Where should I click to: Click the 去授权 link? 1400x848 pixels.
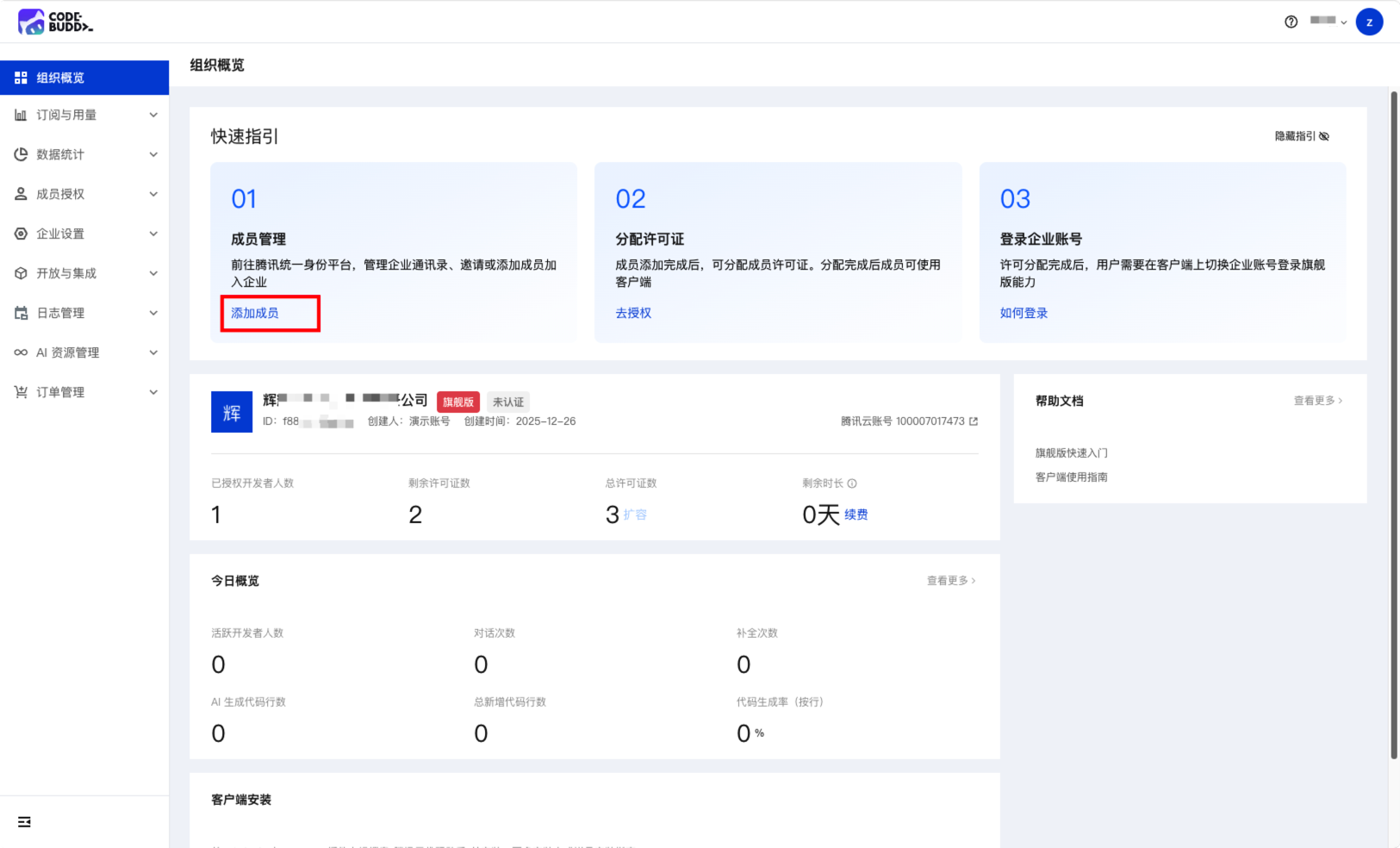633,313
